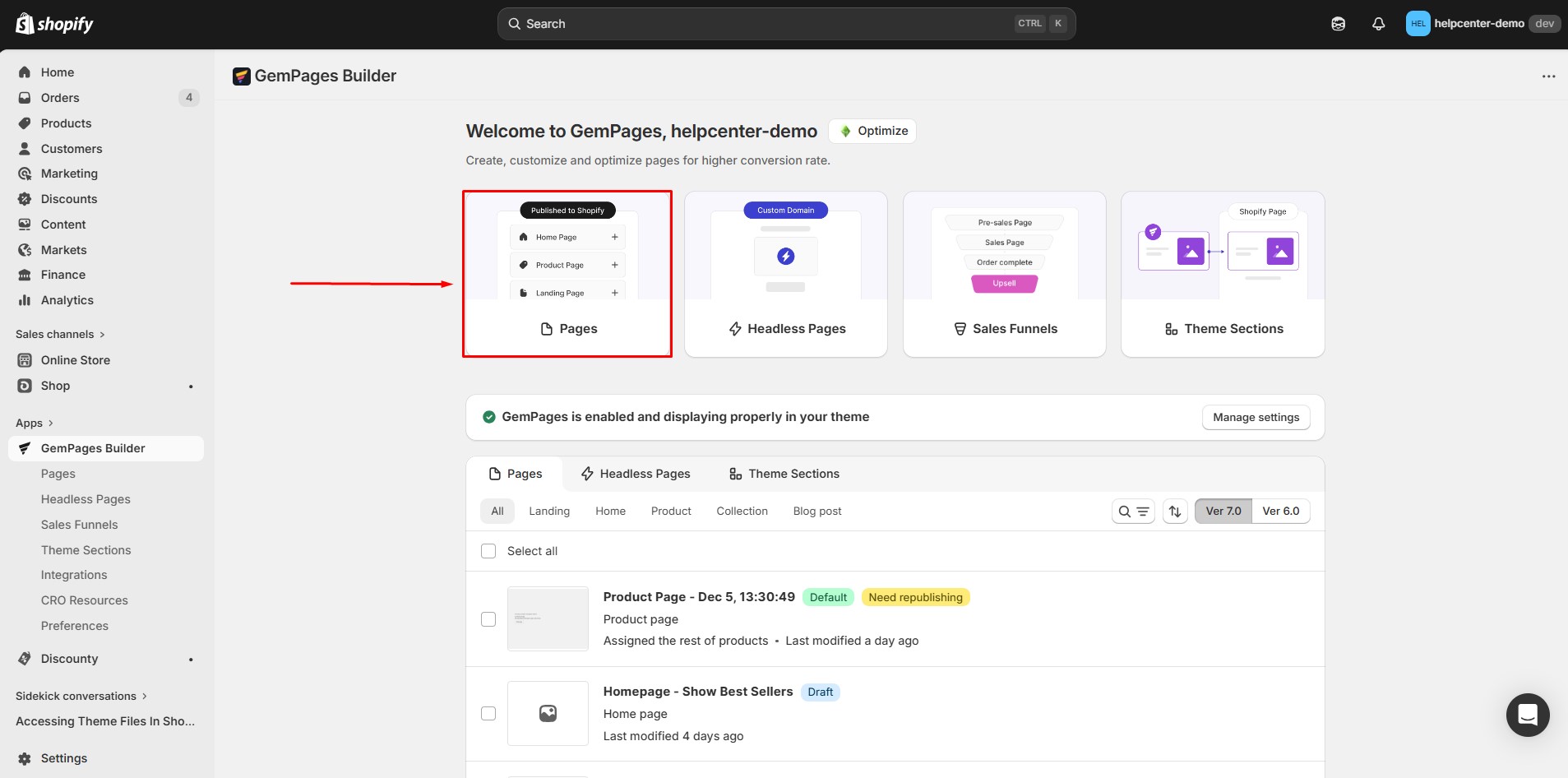Viewport: 1568px width, 778px height.
Task: Click the GemPages Builder logo icon
Action: click(241, 76)
